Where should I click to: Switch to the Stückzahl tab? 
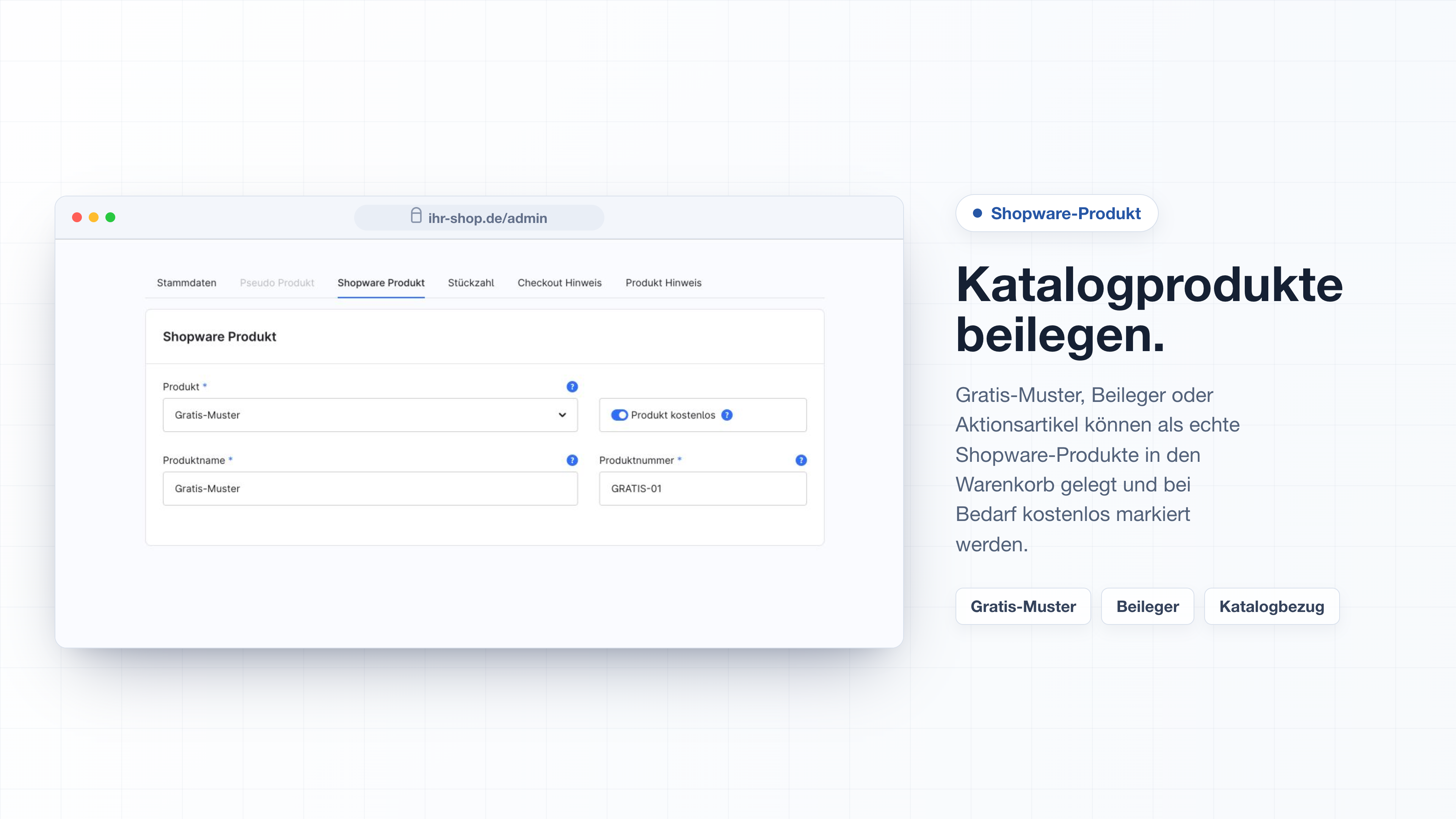pyautogui.click(x=471, y=282)
